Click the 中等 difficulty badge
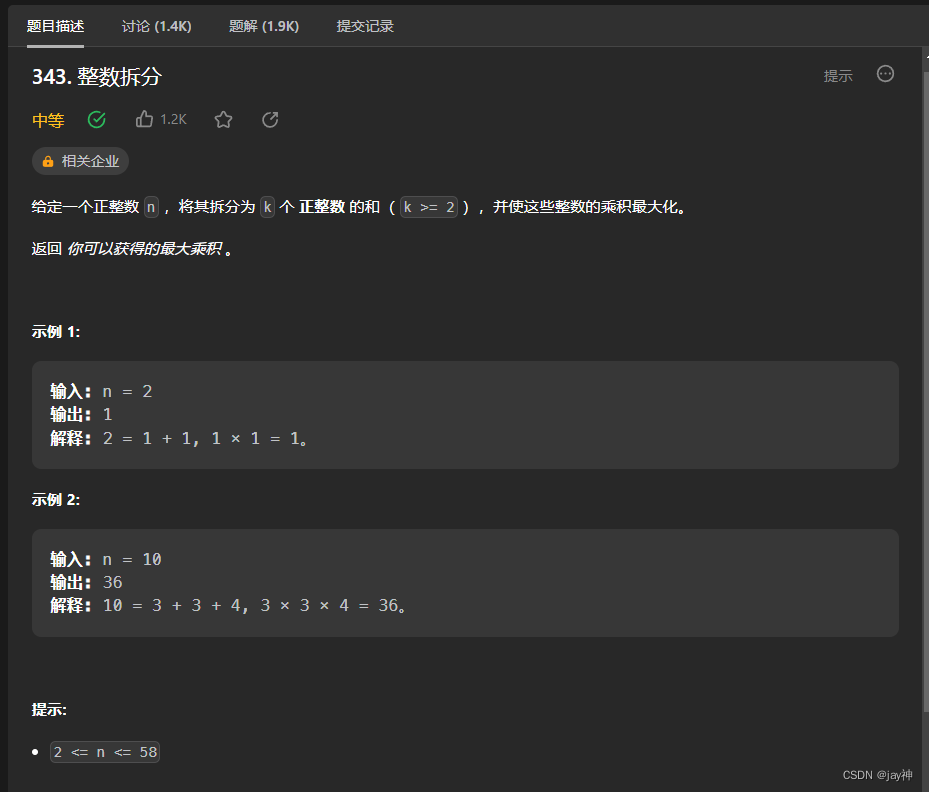The height and width of the screenshot is (792, 929). 48,119
